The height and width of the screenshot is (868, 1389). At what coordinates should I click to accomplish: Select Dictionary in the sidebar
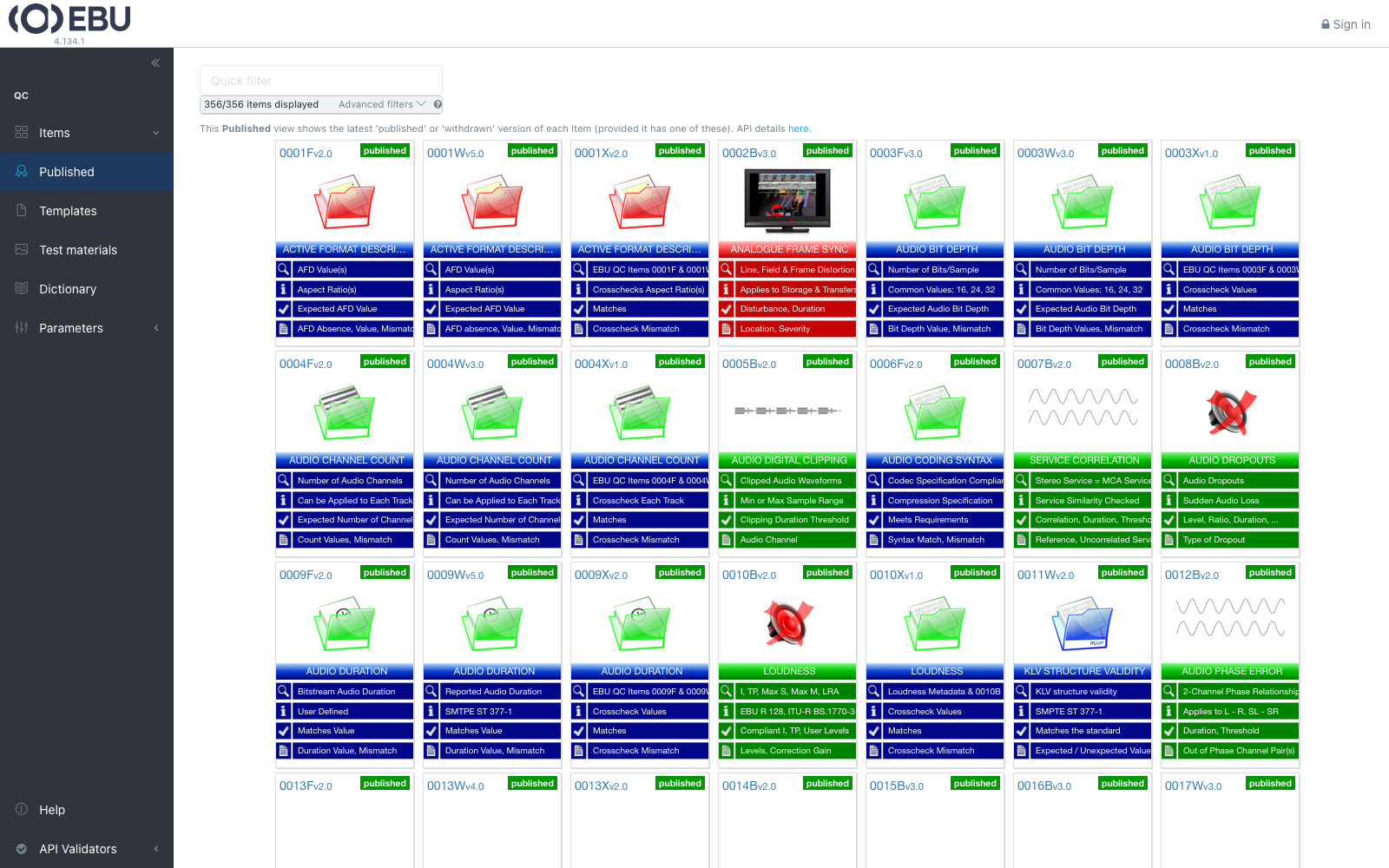(87, 289)
